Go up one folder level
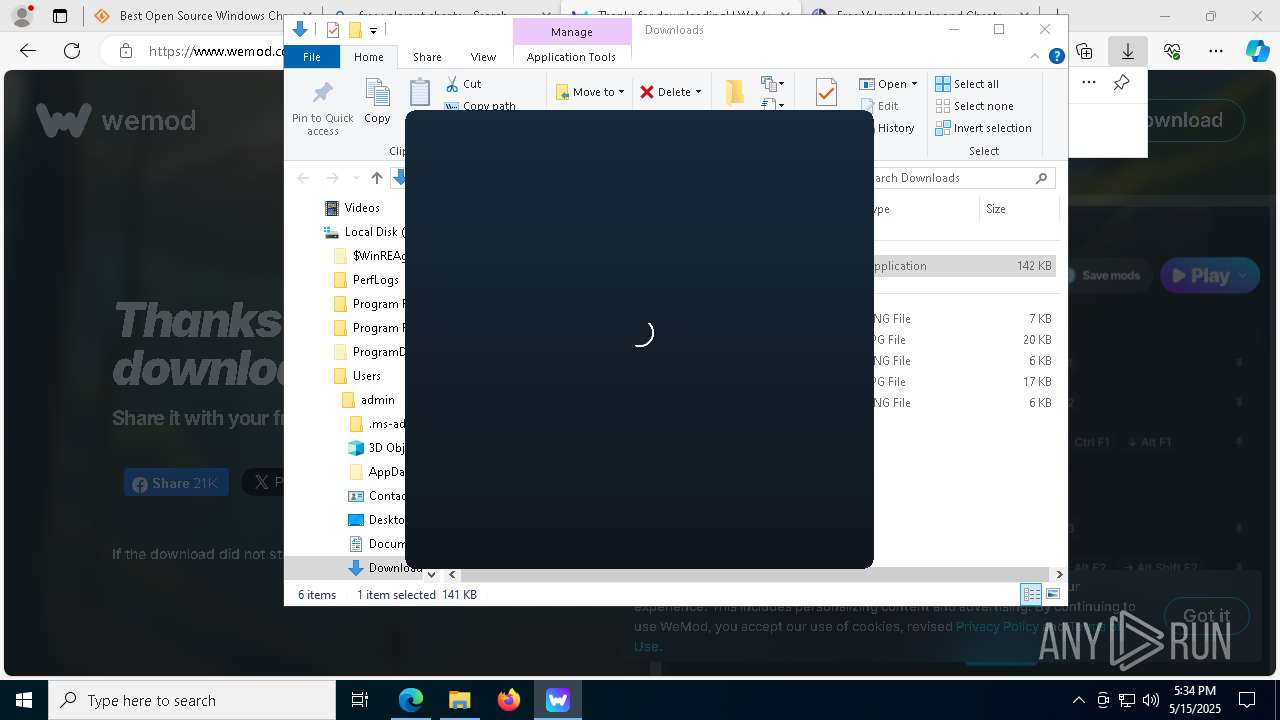 tap(376, 178)
